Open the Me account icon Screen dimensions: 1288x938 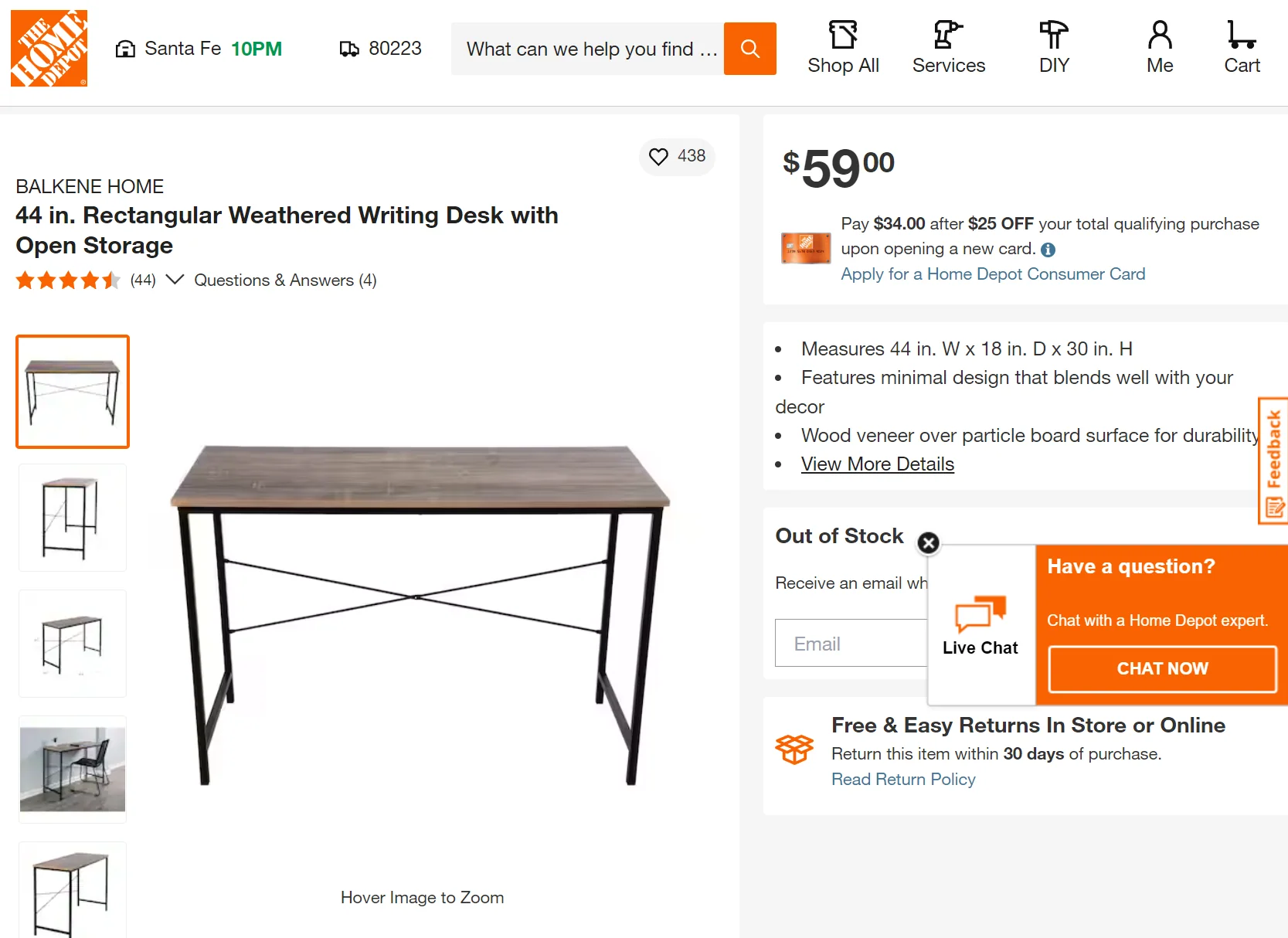point(1158,35)
